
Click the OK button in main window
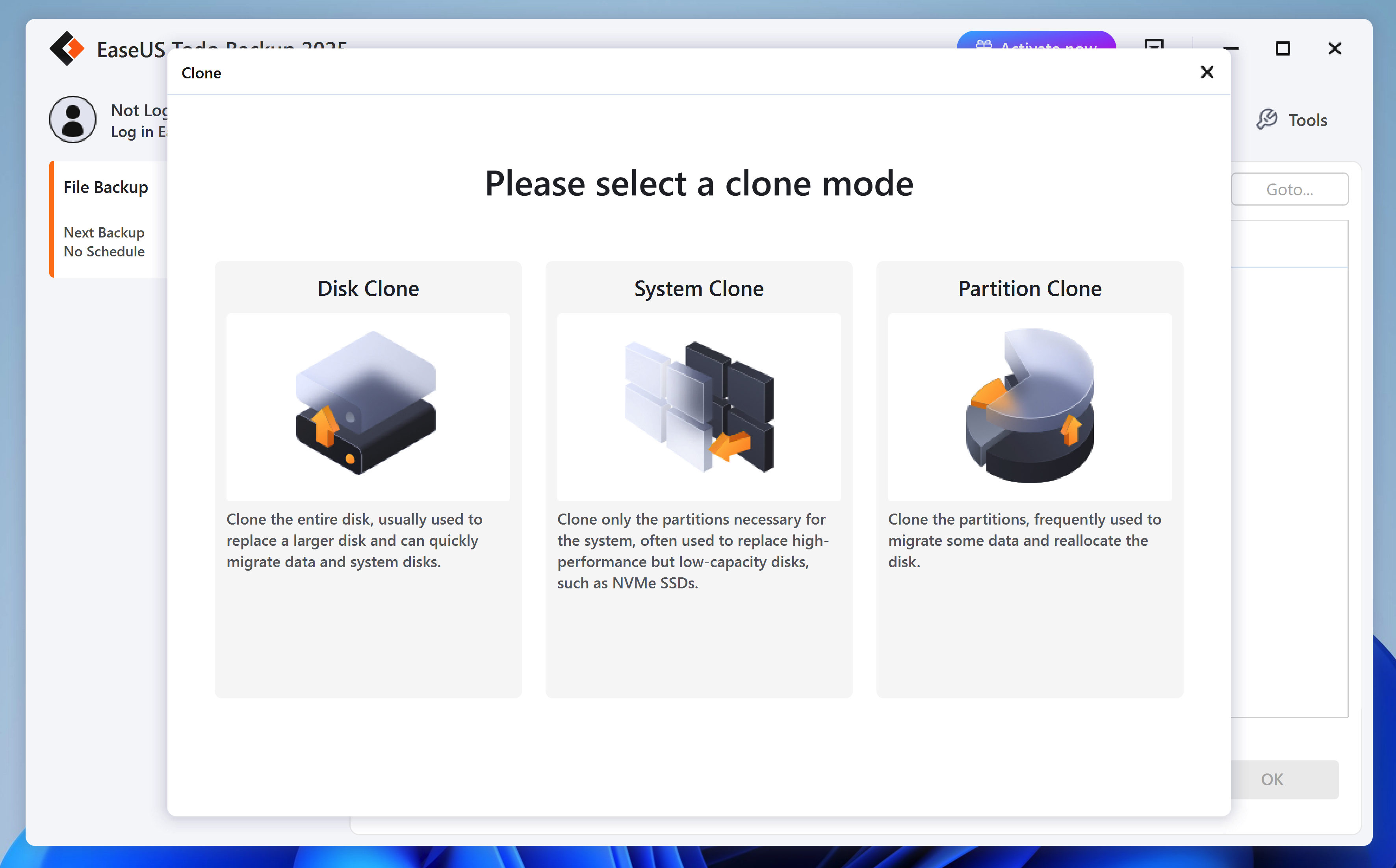(x=1285, y=779)
